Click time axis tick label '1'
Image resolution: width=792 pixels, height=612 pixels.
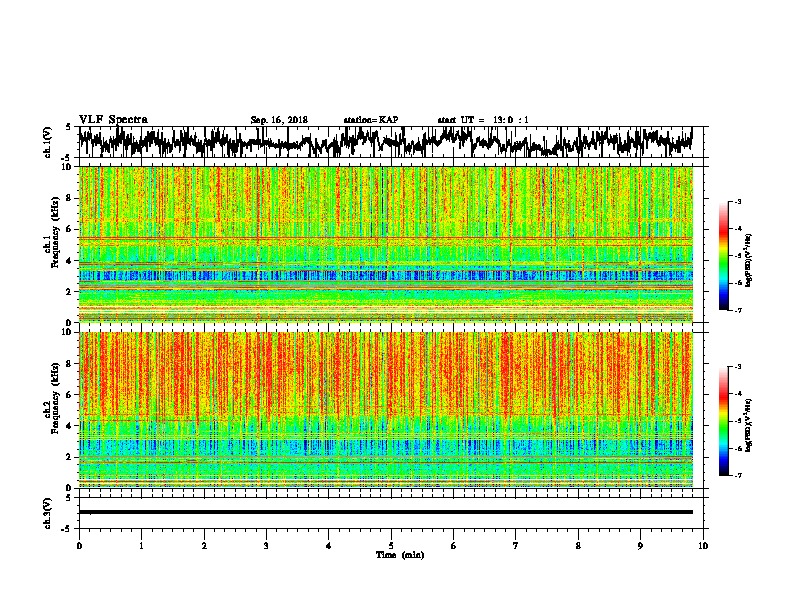point(141,546)
